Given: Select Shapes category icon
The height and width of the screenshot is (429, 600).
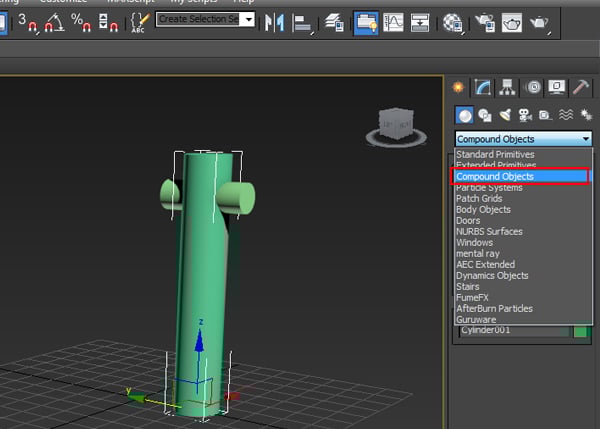Looking at the screenshot, I should click(485, 115).
